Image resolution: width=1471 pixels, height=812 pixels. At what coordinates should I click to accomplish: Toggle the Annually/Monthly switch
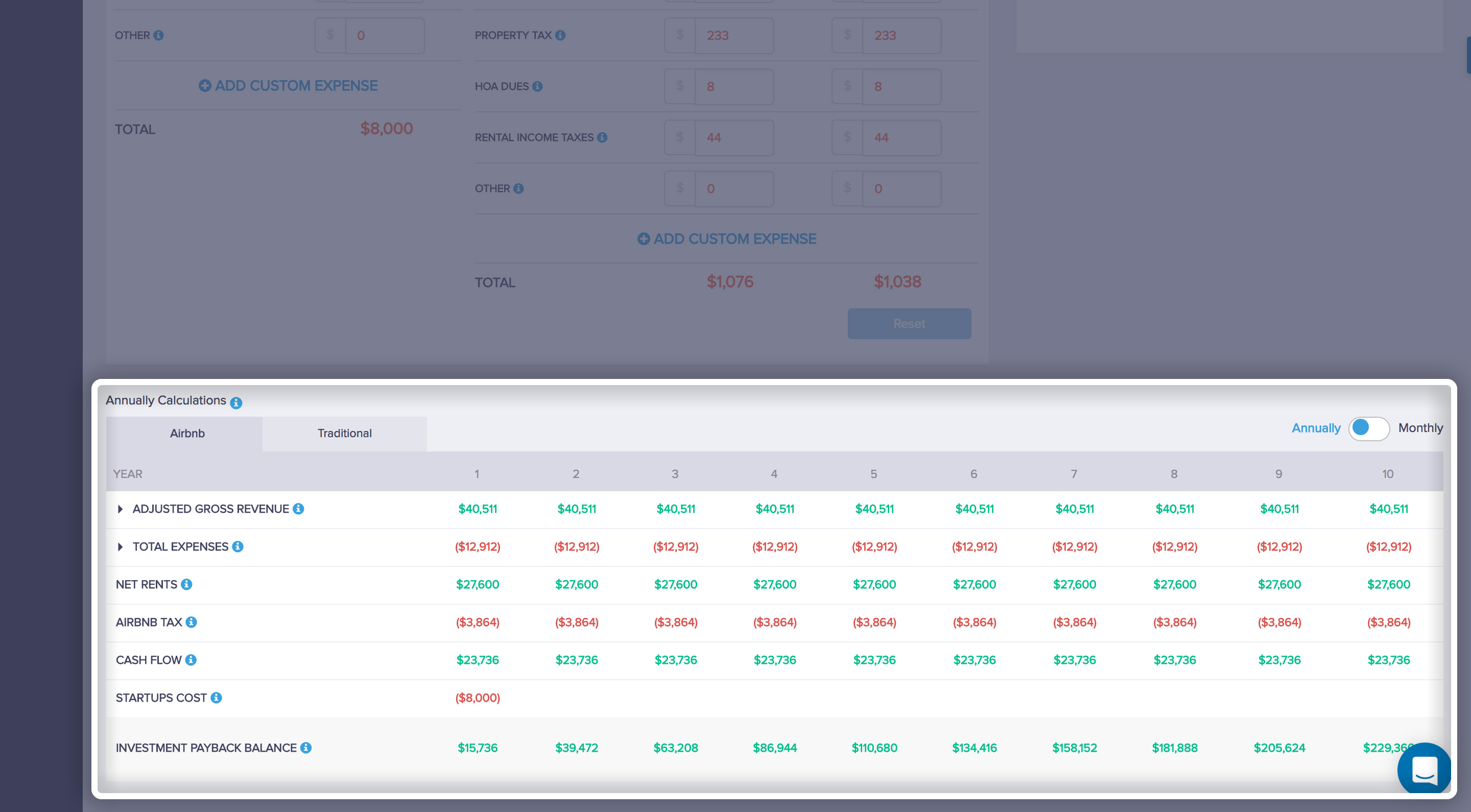1368,427
